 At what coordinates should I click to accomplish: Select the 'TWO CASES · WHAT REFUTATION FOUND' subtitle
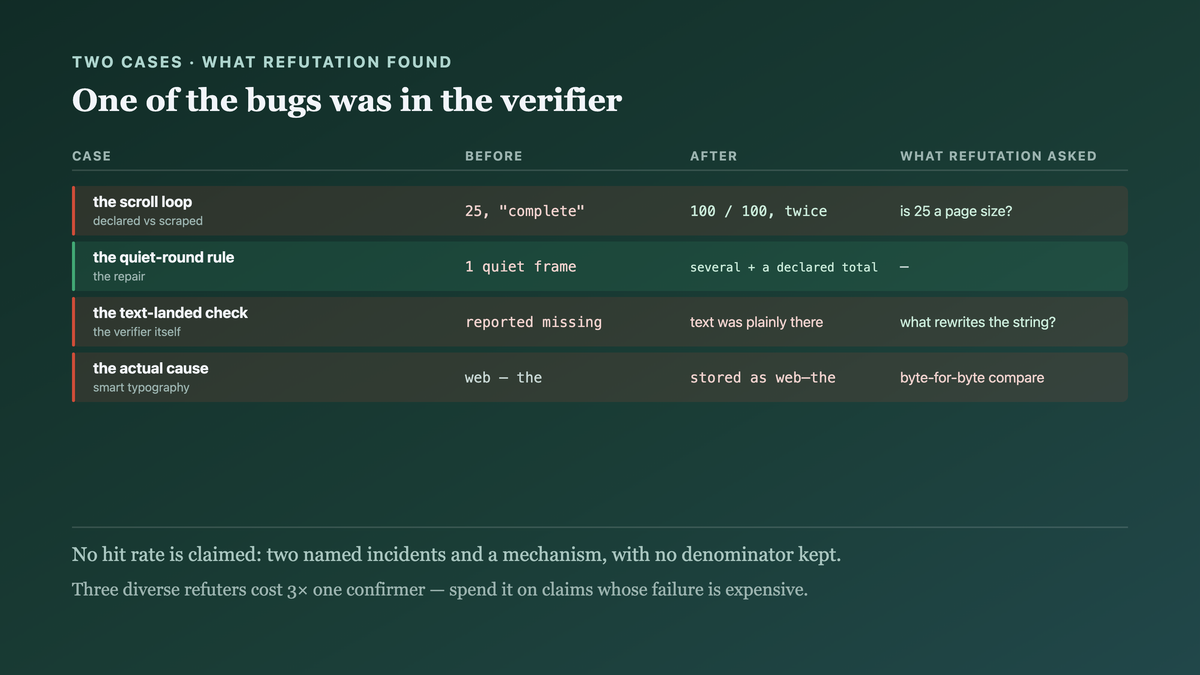tap(262, 62)
